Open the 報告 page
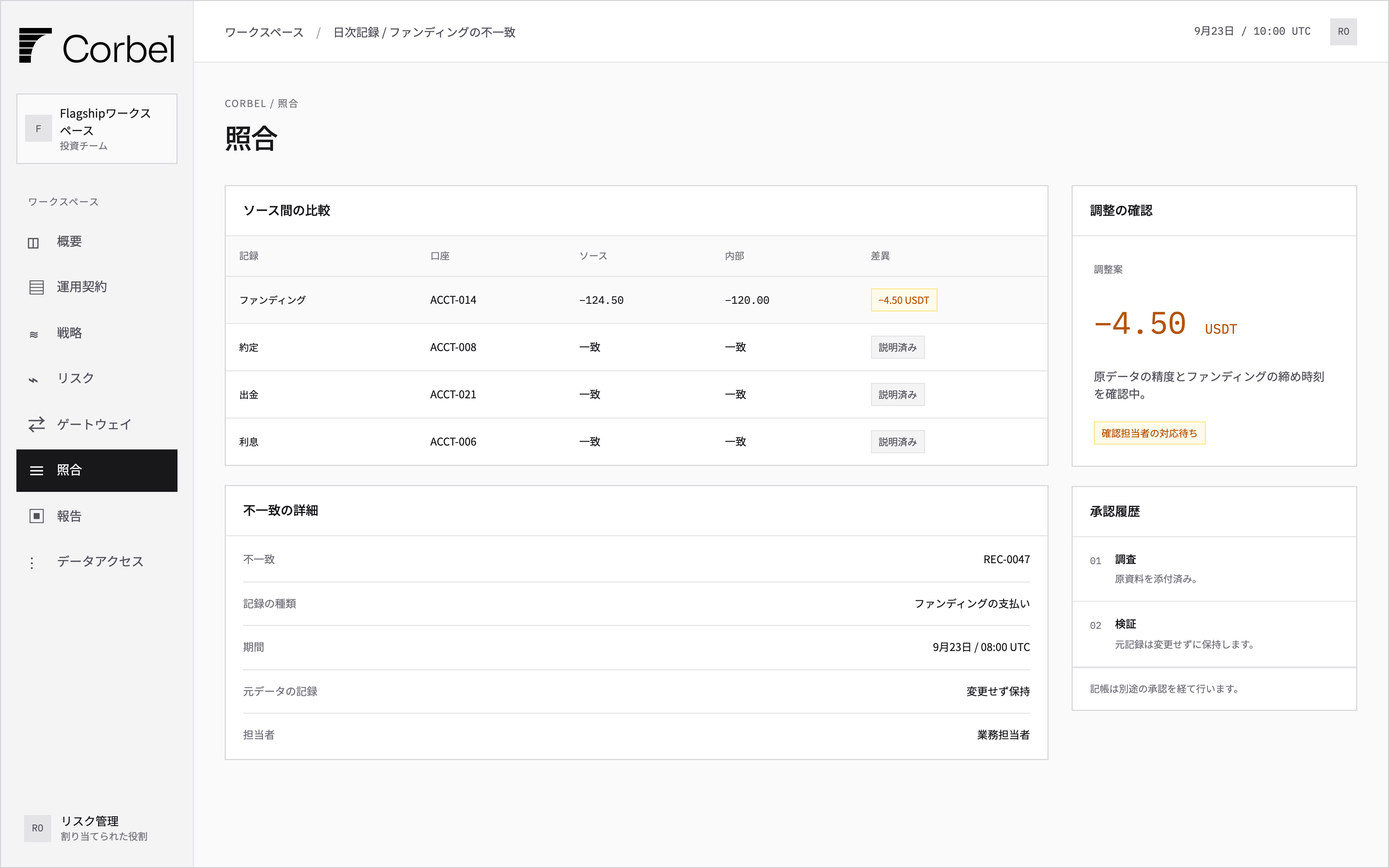Screen dimensions: 1389x868 click(x=96, y=516)
